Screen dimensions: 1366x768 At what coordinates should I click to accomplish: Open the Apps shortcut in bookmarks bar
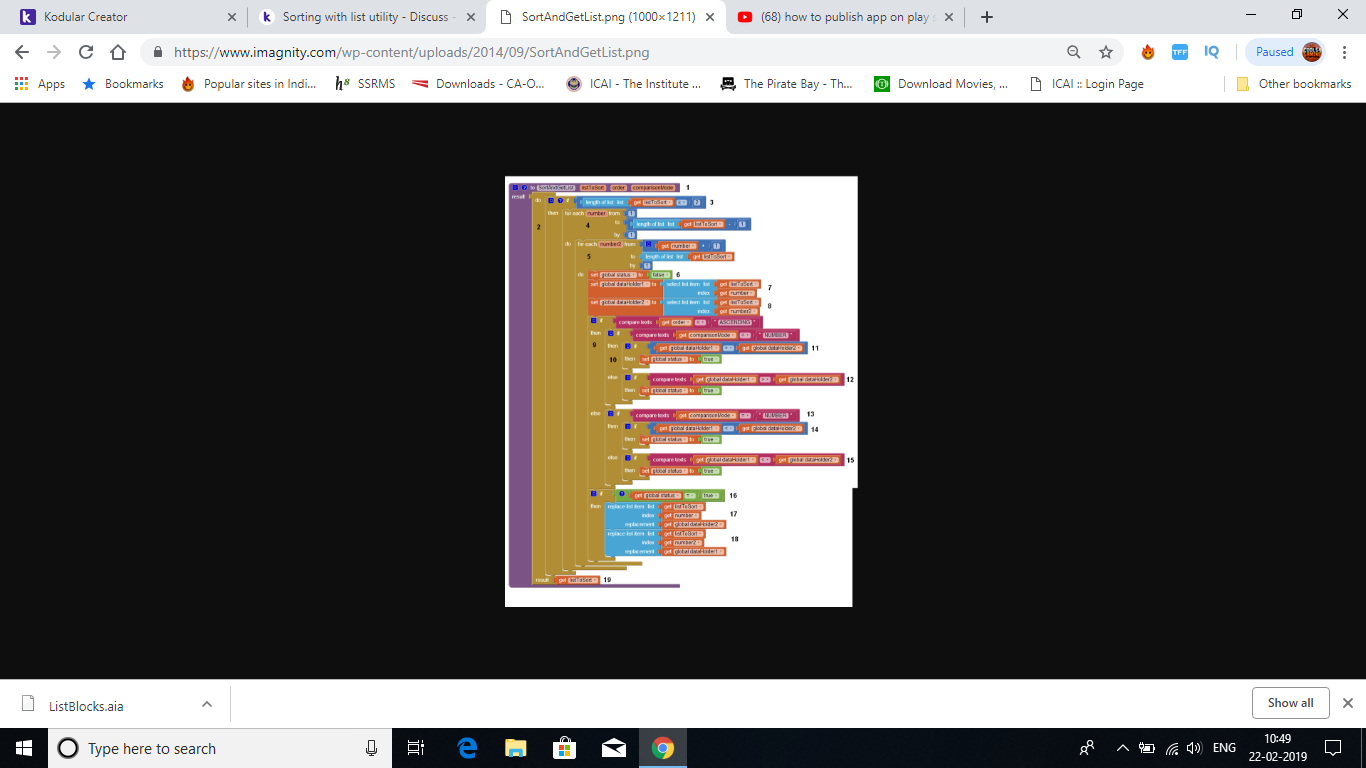(40, 84)
